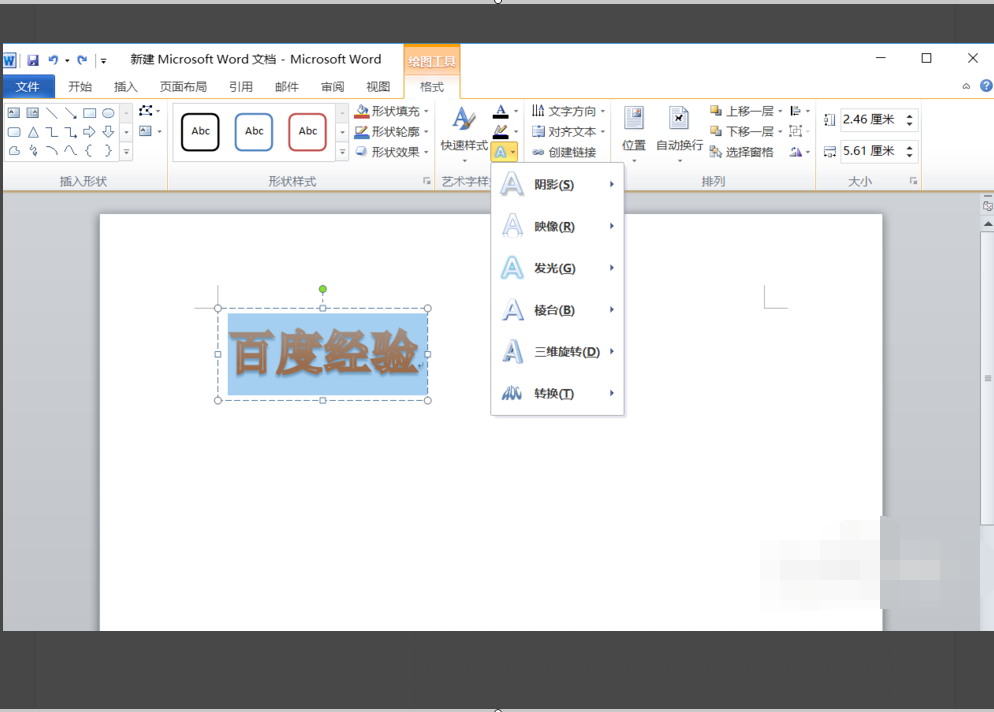
Task: Open the Transform (转换) submenu
Action: 557,394
